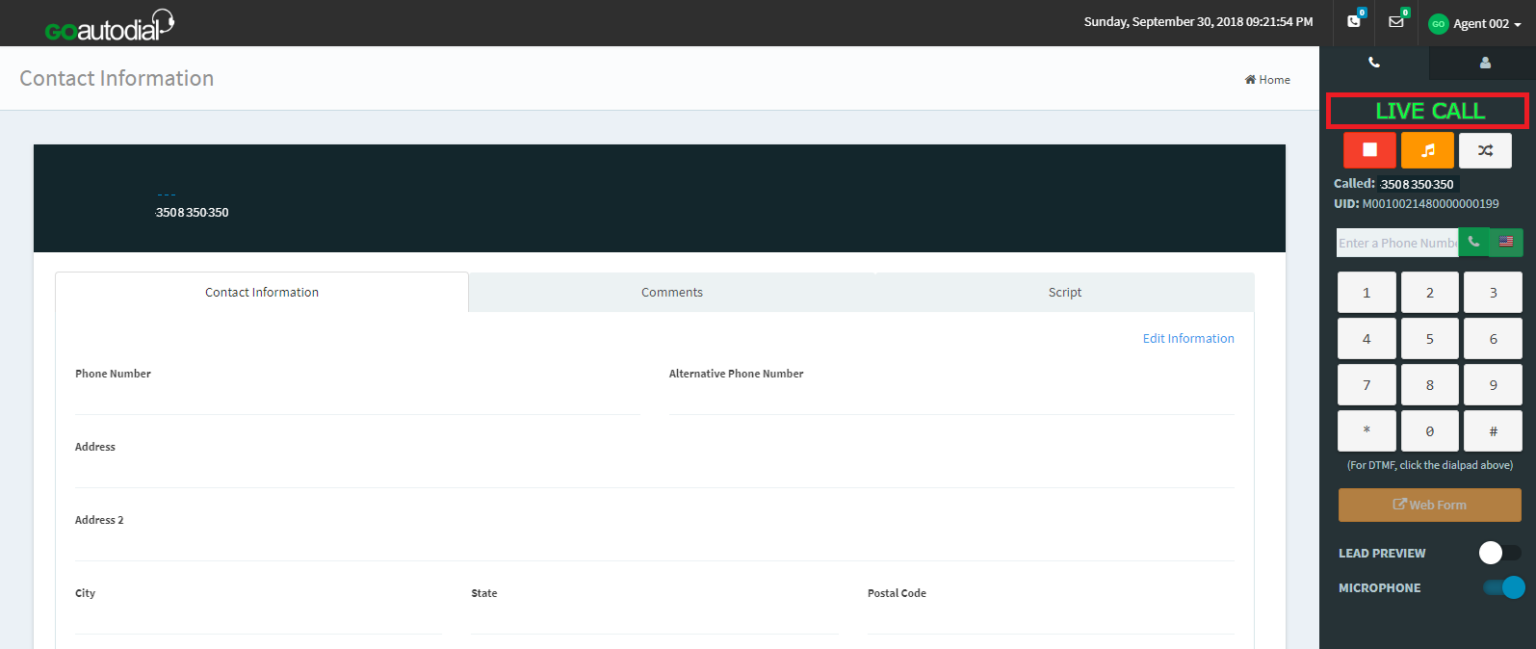
Task: Select the phone panel tab icon
Action: click(x=1373, y=62)
